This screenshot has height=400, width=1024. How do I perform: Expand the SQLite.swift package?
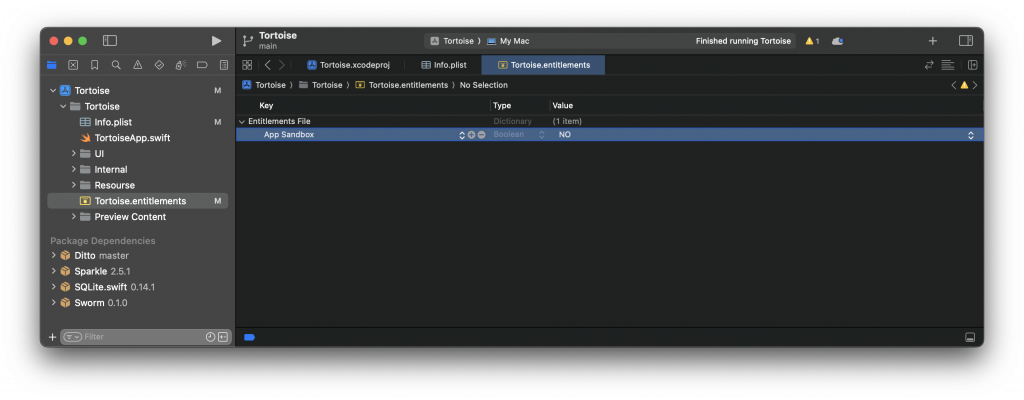[x=54, y=287]
